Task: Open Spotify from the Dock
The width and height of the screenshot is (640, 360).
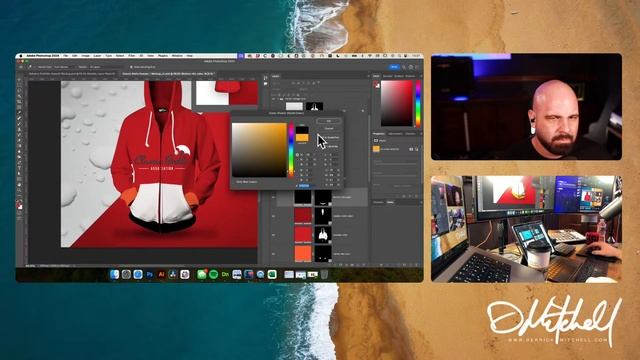Action: pos(213,275)
